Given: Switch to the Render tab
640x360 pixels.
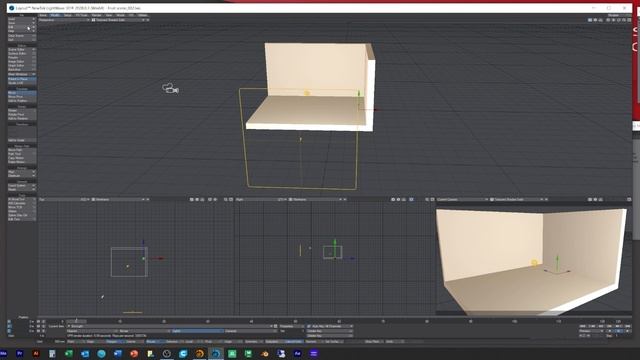Looking at the screenshot, I should (96, 15).
